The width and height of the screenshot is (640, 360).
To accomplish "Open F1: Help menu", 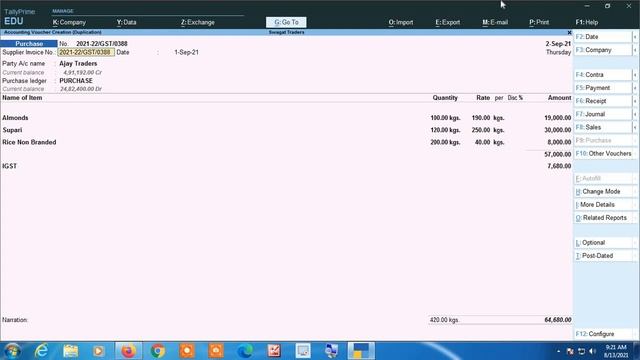I will coord(587,22).
